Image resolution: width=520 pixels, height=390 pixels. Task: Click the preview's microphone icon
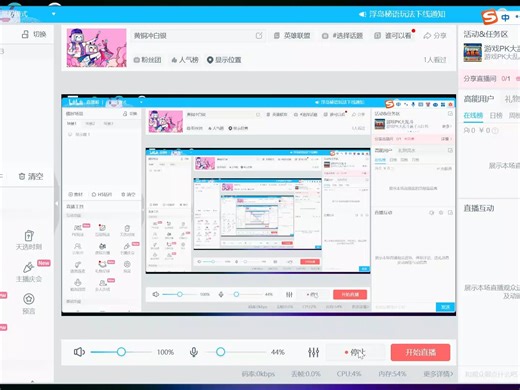(x=221, y=294)
